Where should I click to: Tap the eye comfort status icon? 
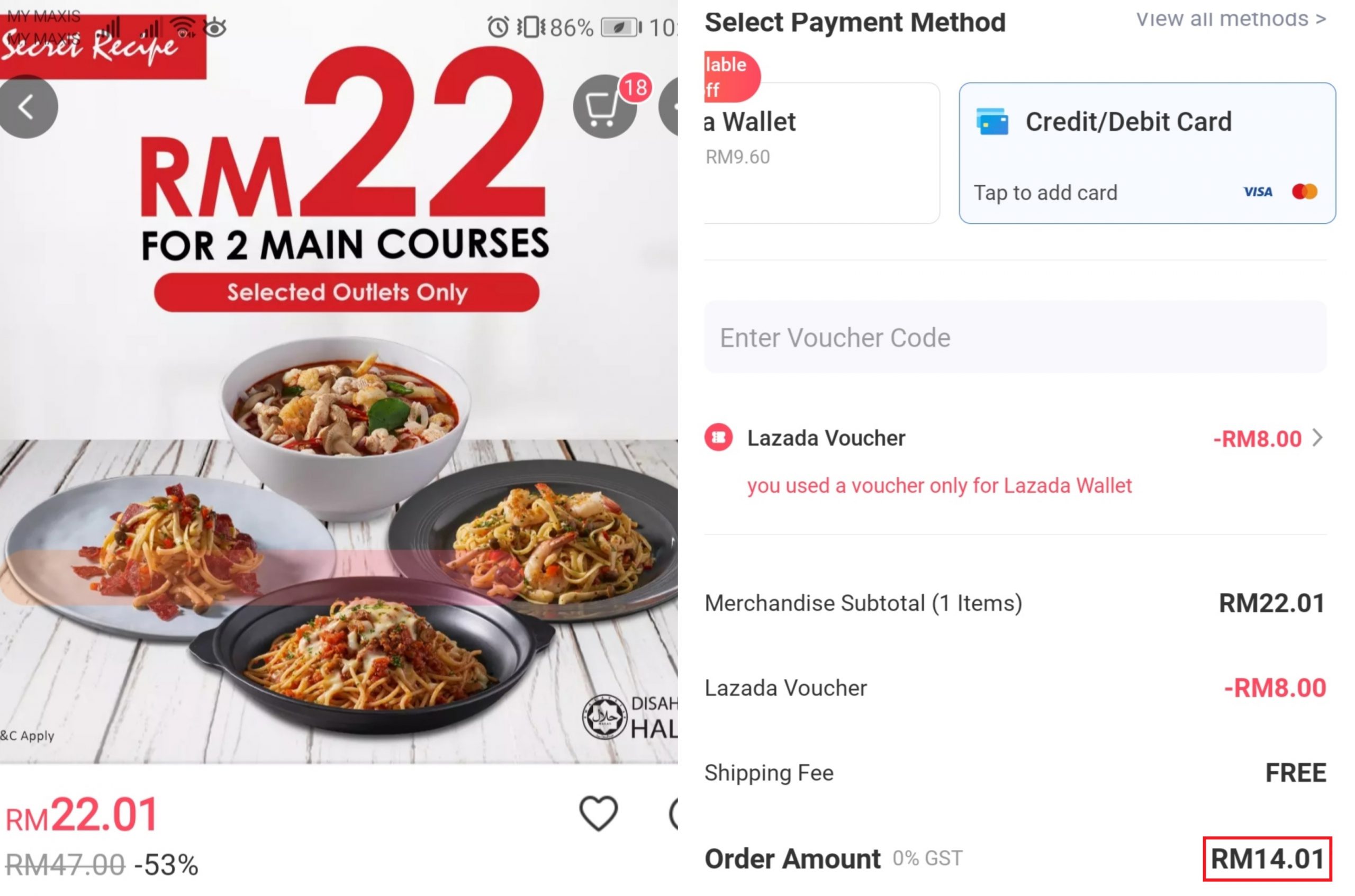[215, 27]
